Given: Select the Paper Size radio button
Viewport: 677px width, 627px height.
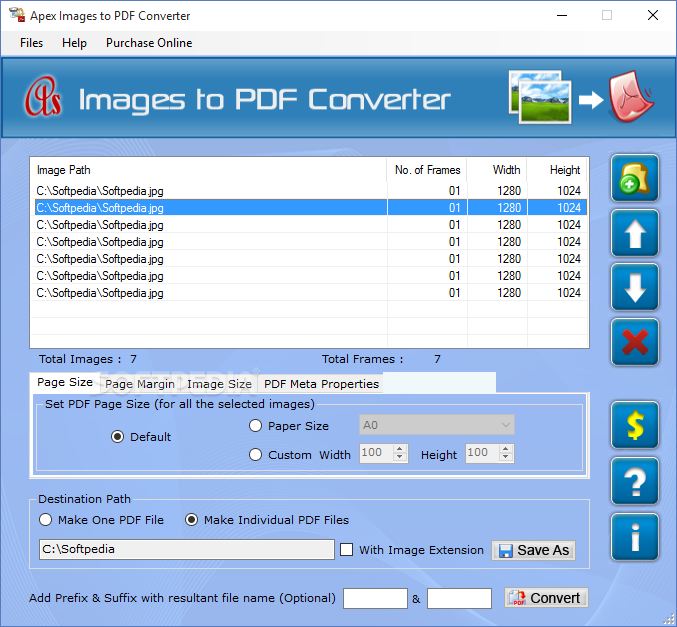Looking at the screenshot, I should (x=255, y=426).
